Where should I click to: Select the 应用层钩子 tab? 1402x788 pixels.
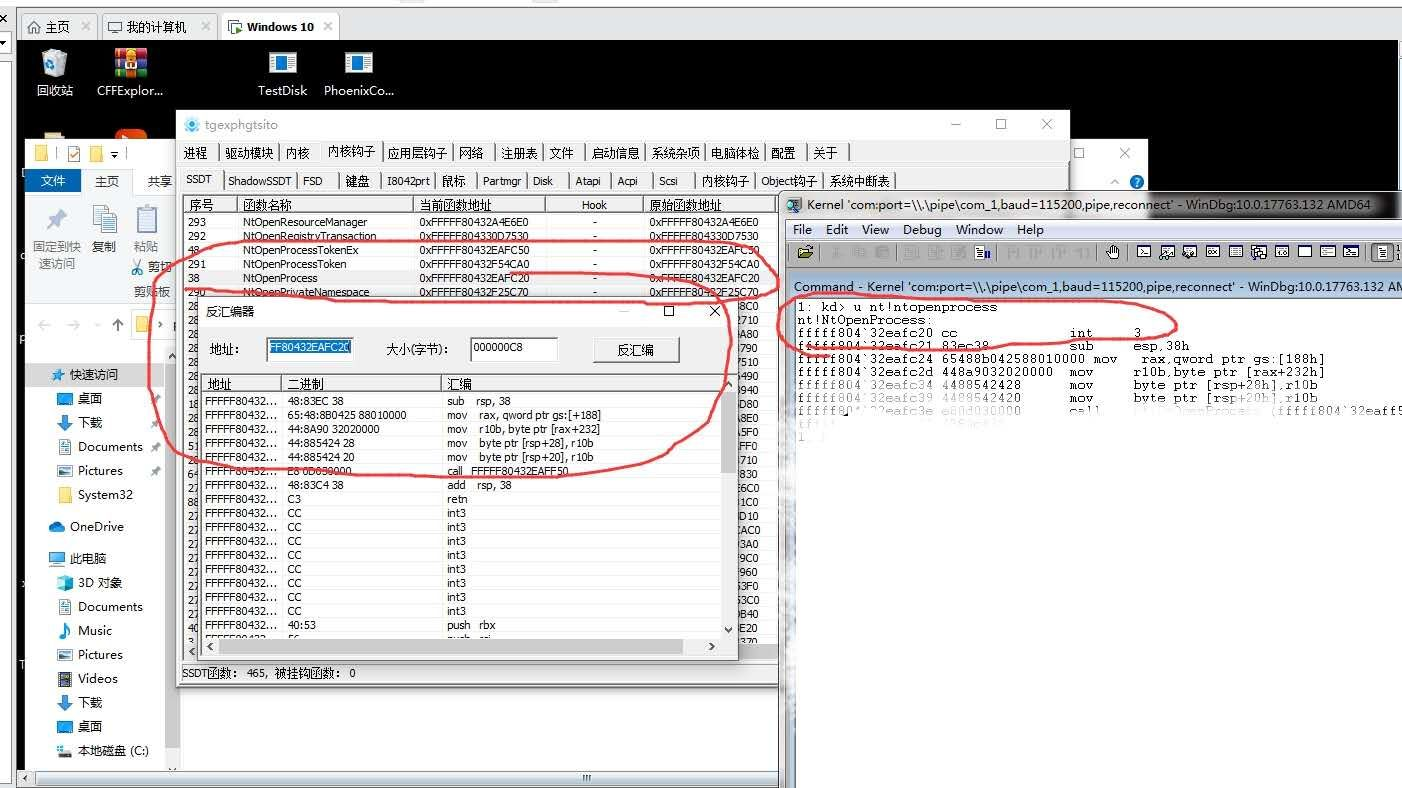click(417, 153)
